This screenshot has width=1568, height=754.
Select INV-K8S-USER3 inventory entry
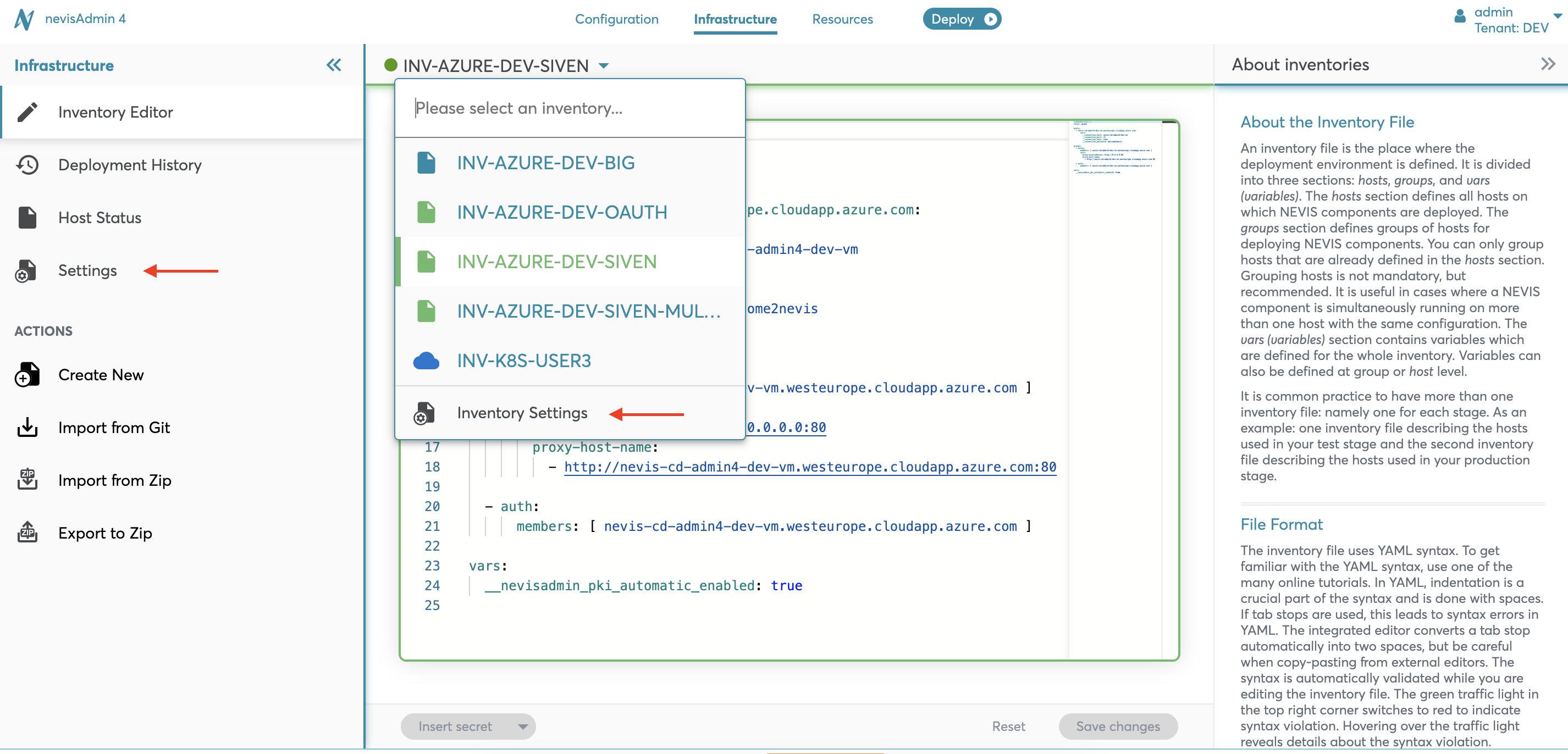tap(570, 361)
